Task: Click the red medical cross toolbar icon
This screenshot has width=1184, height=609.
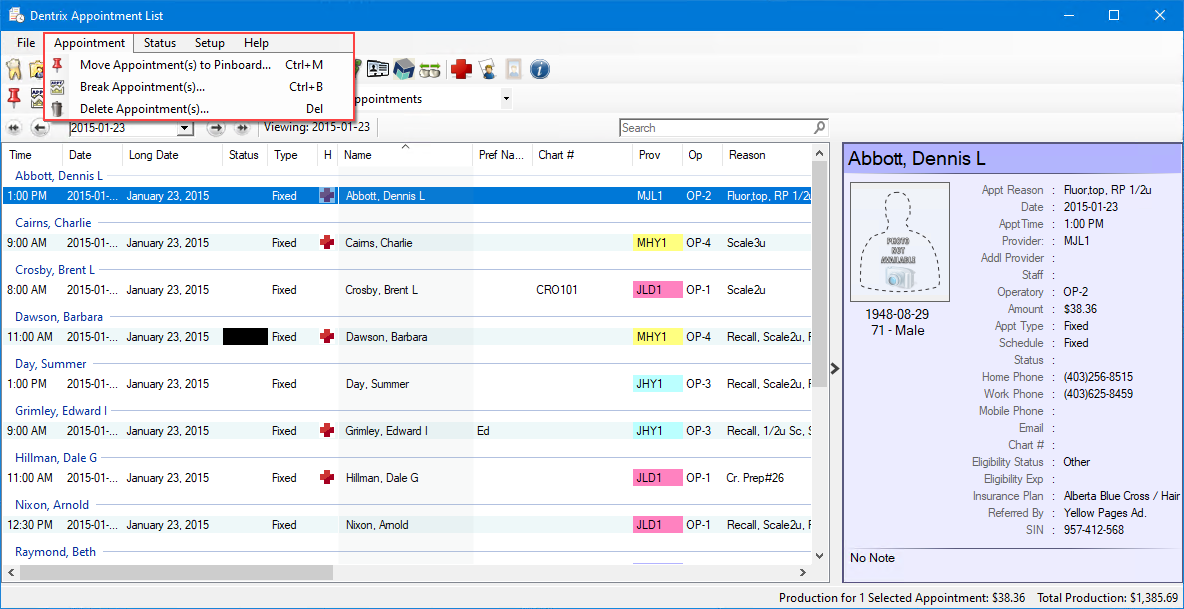Action: point(460,69)
